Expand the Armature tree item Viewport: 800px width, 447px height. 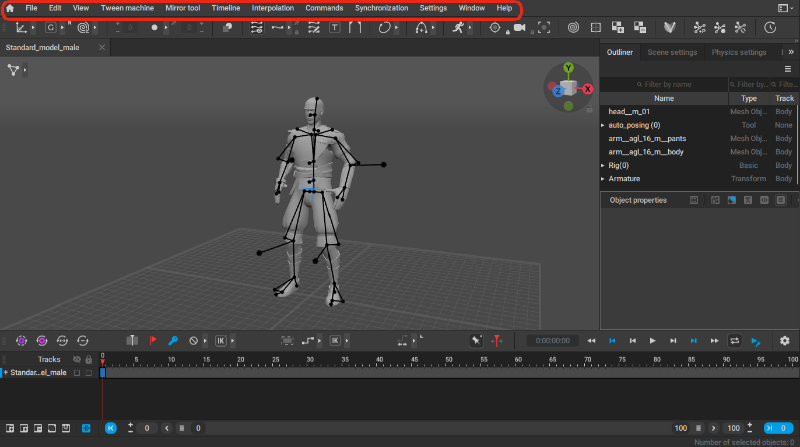603,178
